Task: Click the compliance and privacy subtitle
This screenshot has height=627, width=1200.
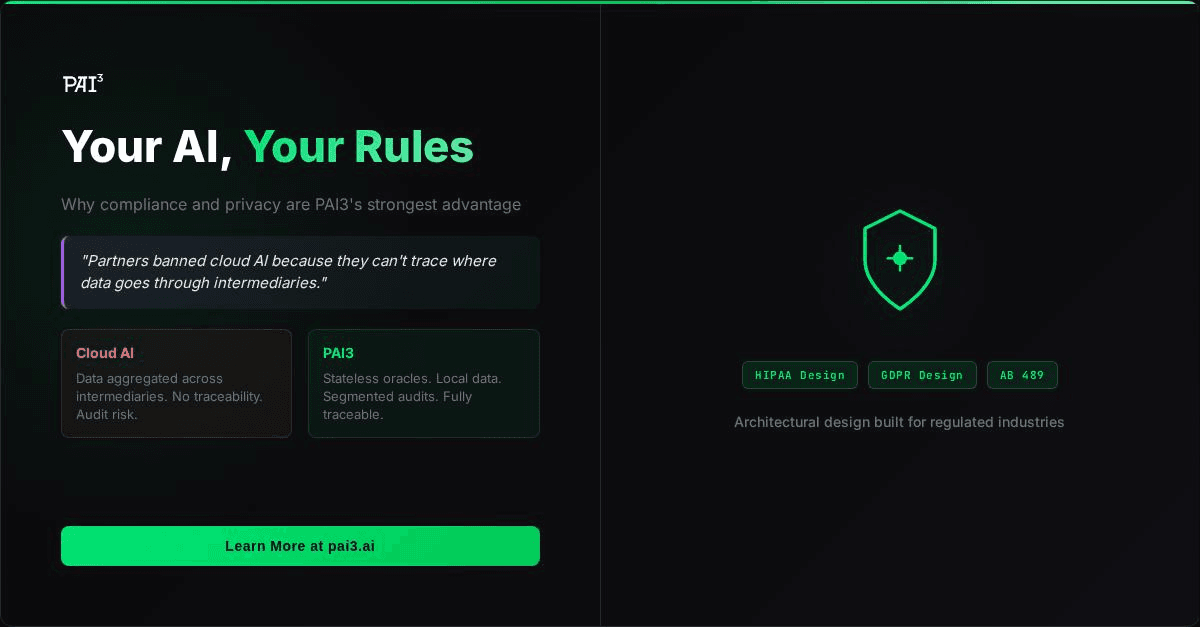Action: pos(291,204)
